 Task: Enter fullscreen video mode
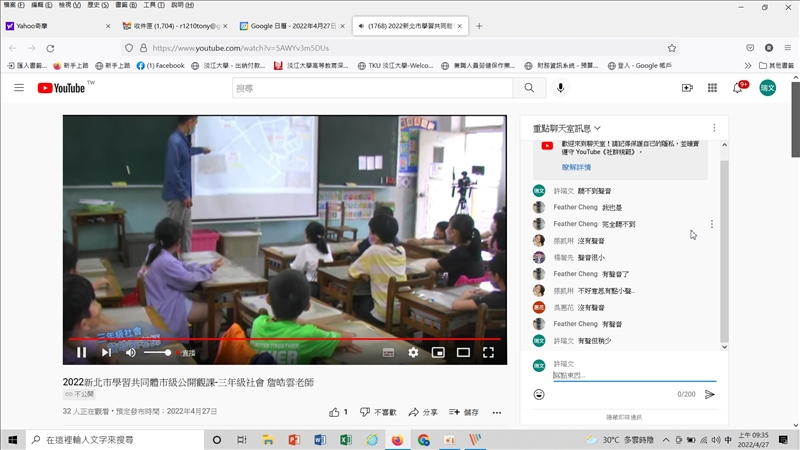pyautogui.click(x=489, y=352)
